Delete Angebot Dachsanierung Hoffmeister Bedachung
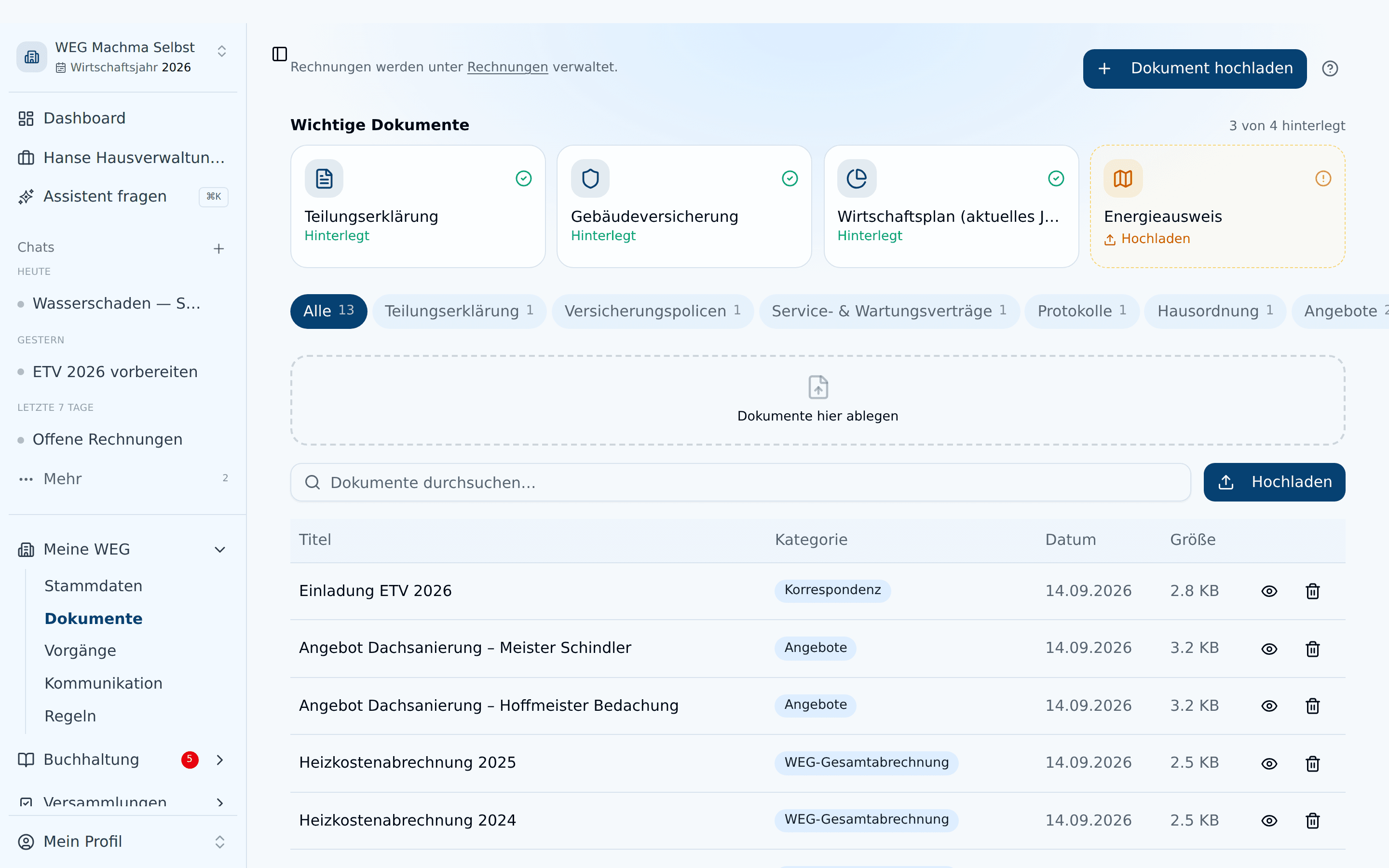Screen dimensions: 1389x868 (x=1313, y=705)
